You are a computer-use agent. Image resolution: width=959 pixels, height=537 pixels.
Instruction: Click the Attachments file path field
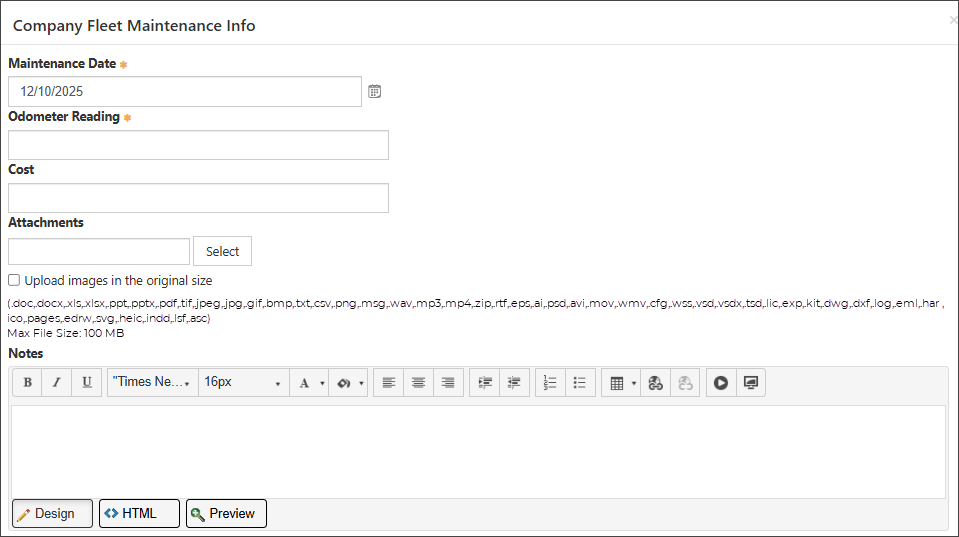coord(99,251)
